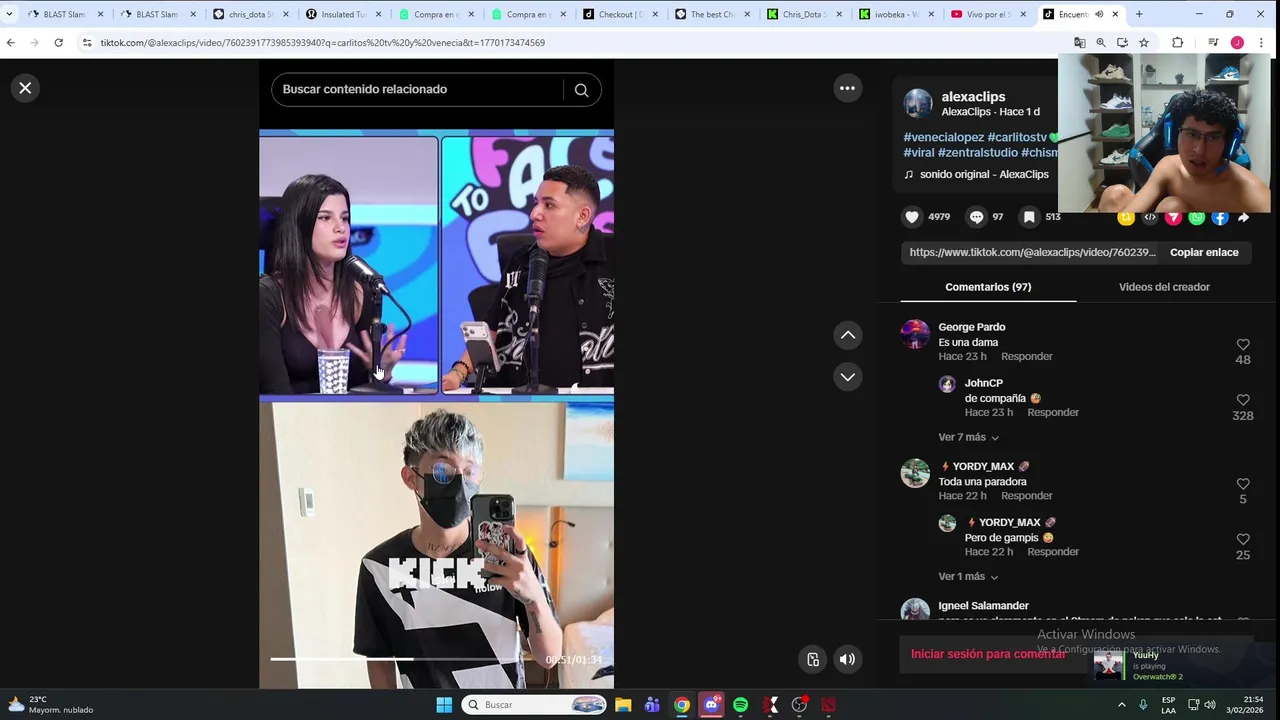Switch to 'The best Ch' browser tab
This screenshot has width=1280, height=720.
pyautogui.click(x=713, y=14)
